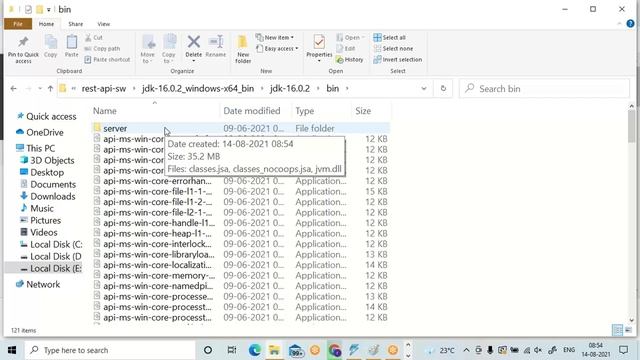Viewport: 640px width, 360px height.
Task: Create a New folder
Action: click(x=243, y=49)
